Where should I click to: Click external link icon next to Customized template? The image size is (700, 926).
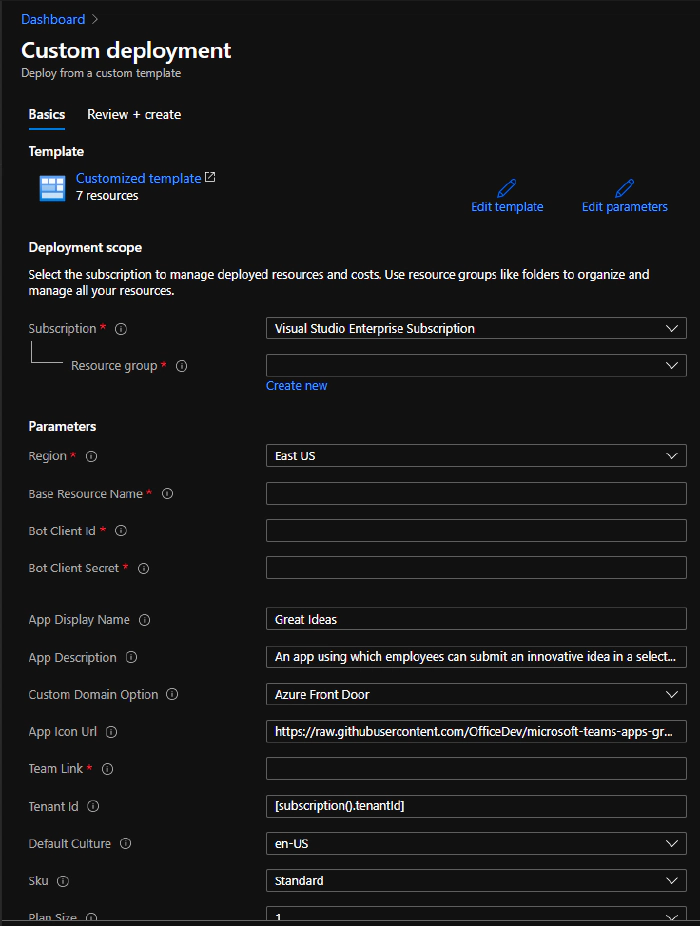pyautogui.click(x=210, y=177)
